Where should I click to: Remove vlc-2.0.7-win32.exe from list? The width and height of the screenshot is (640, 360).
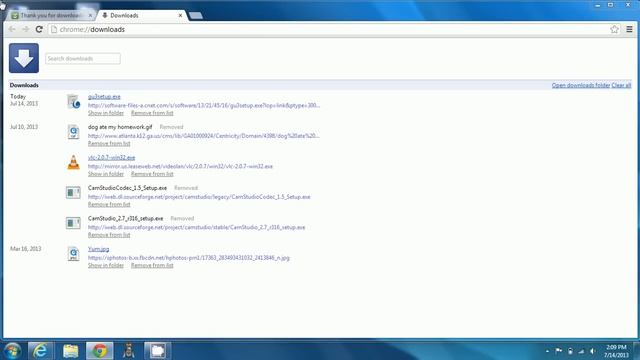click(152, 174)
